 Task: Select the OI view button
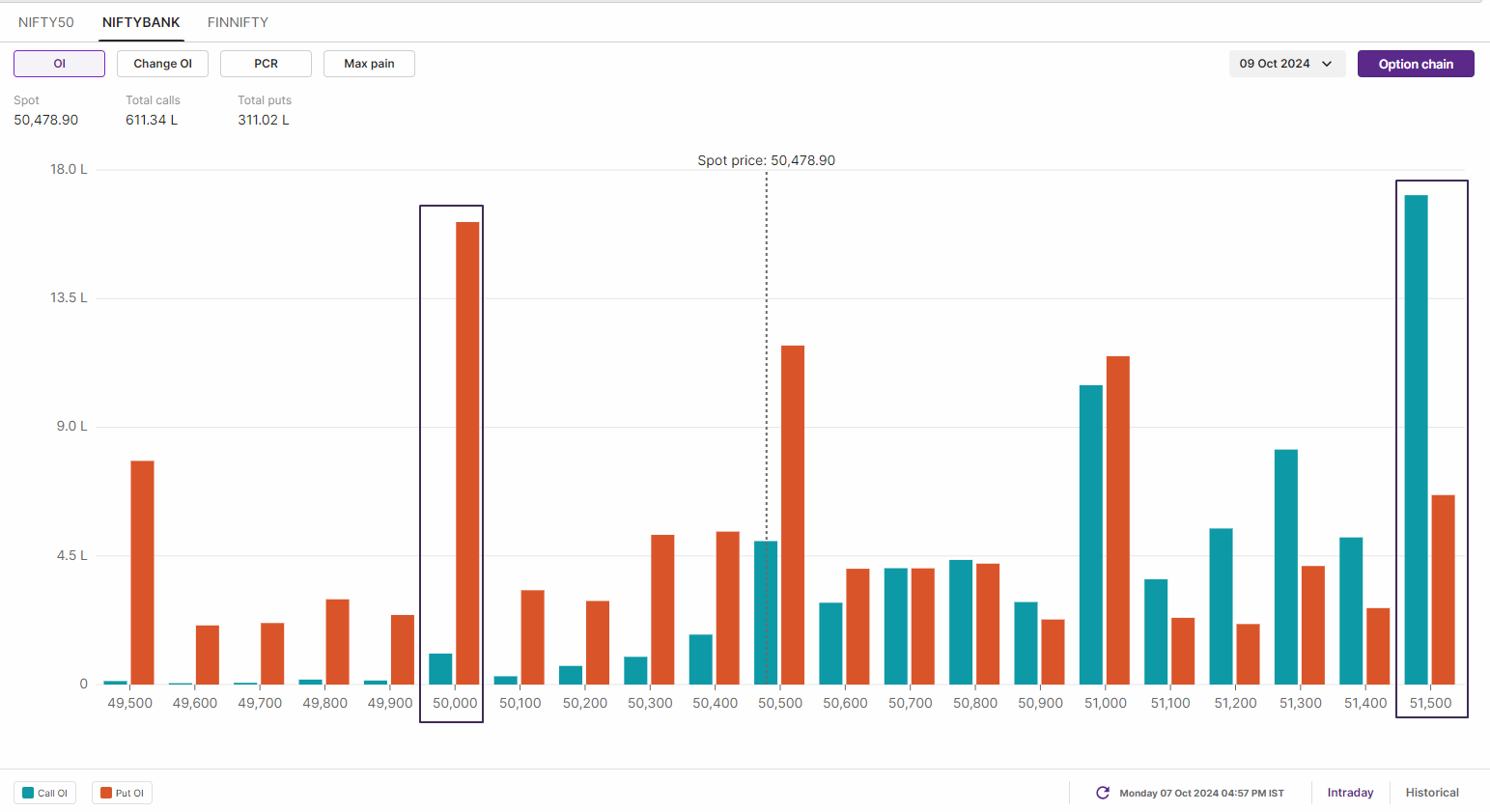pyautogui.click(x=59, y=64)
